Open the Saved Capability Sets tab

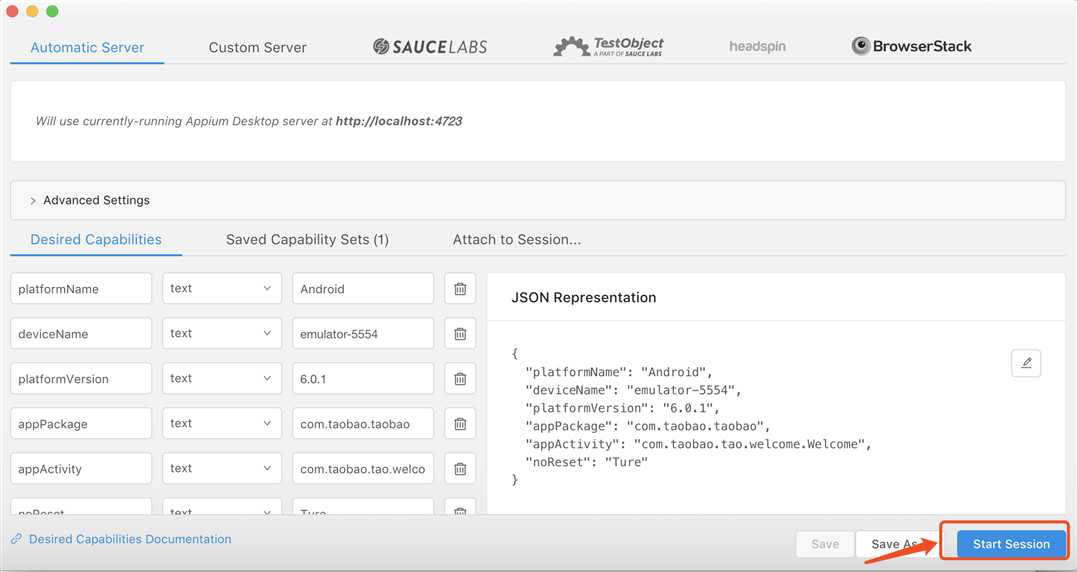tap(307, 240)
